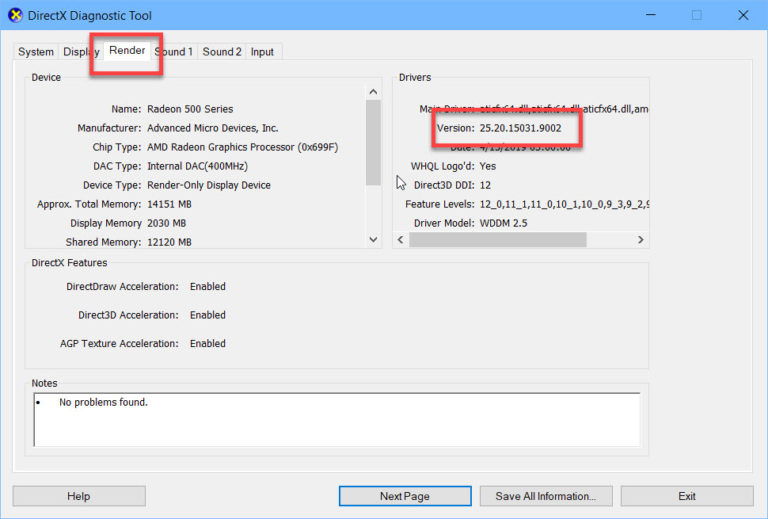Switch to the System tab
768x519 pixels.
coord(36,52)
